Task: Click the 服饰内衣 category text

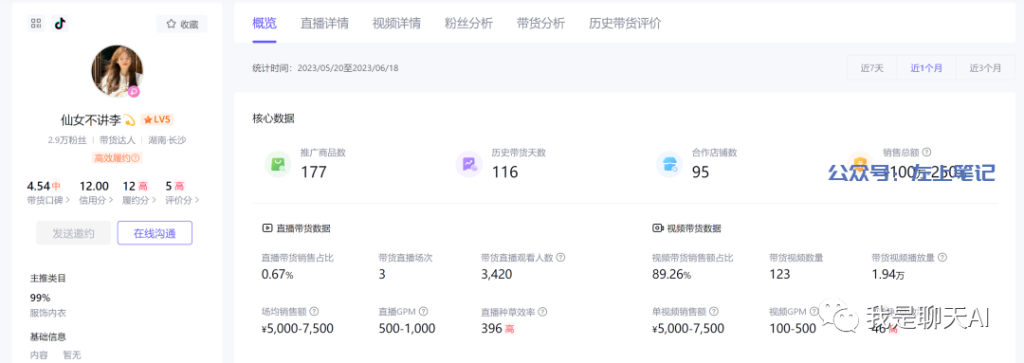Action: (x=48, y=313)
